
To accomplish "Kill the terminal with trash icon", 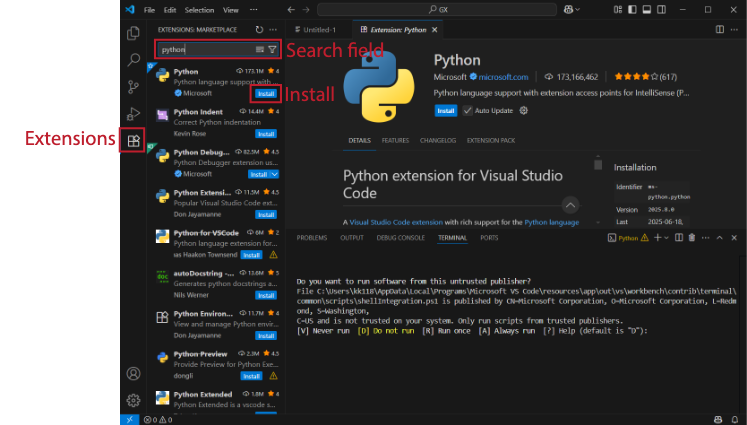I will point(692,238).
